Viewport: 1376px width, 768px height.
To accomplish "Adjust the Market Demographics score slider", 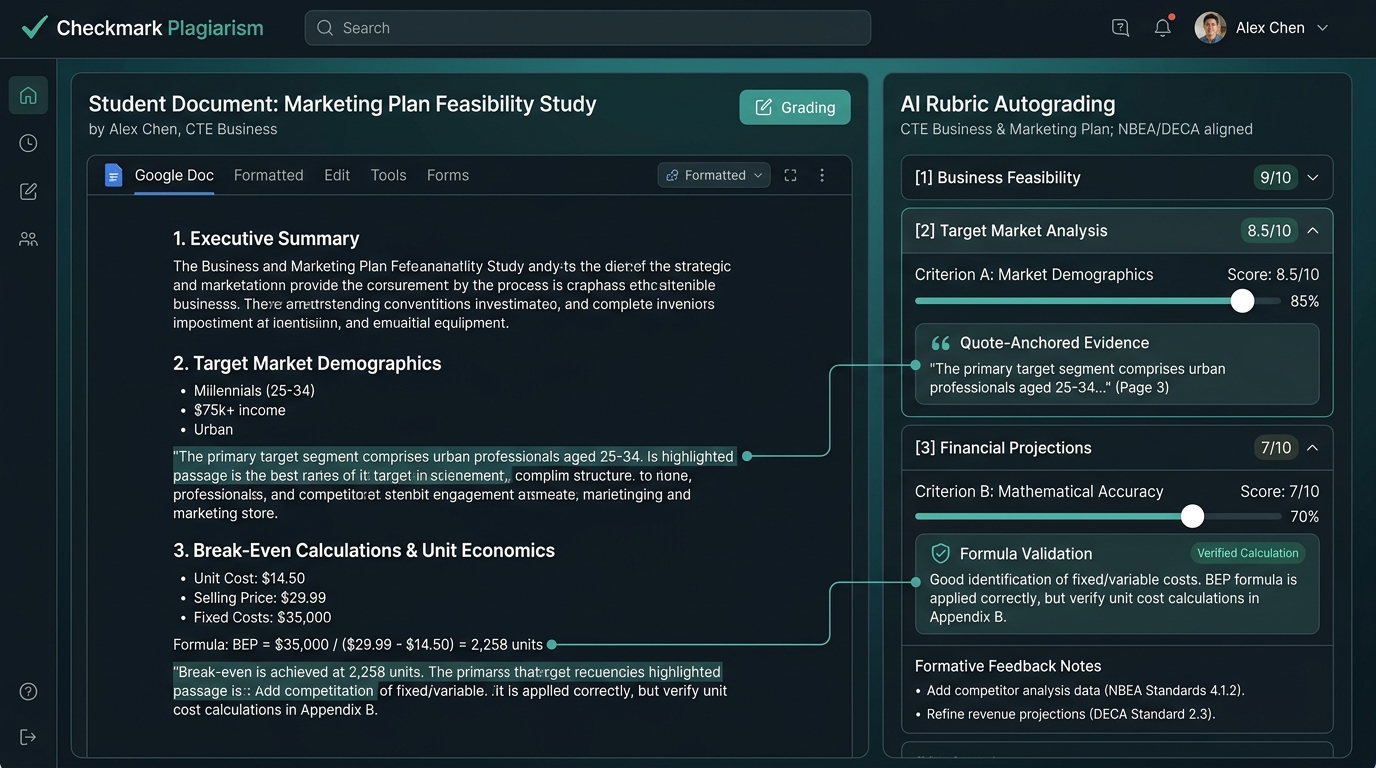I will coord(1242,301).
